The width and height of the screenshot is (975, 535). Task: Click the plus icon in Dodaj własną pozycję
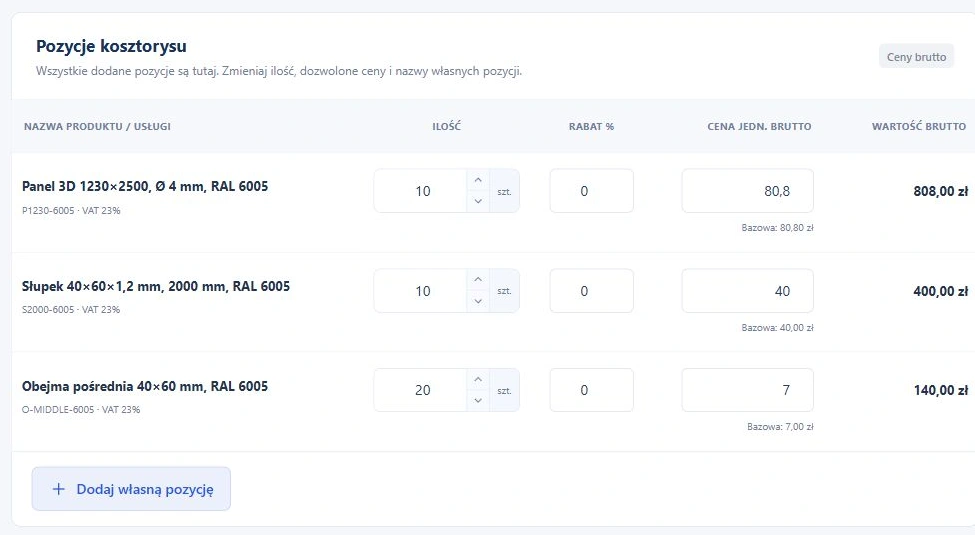click(58, 489)
